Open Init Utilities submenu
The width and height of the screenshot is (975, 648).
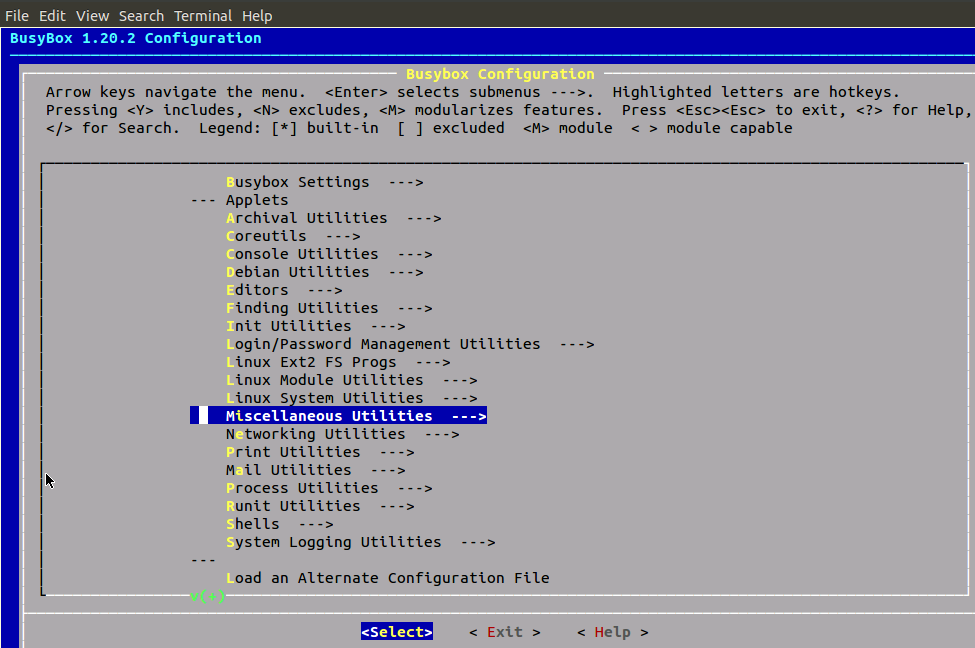(x=315, y=326)
